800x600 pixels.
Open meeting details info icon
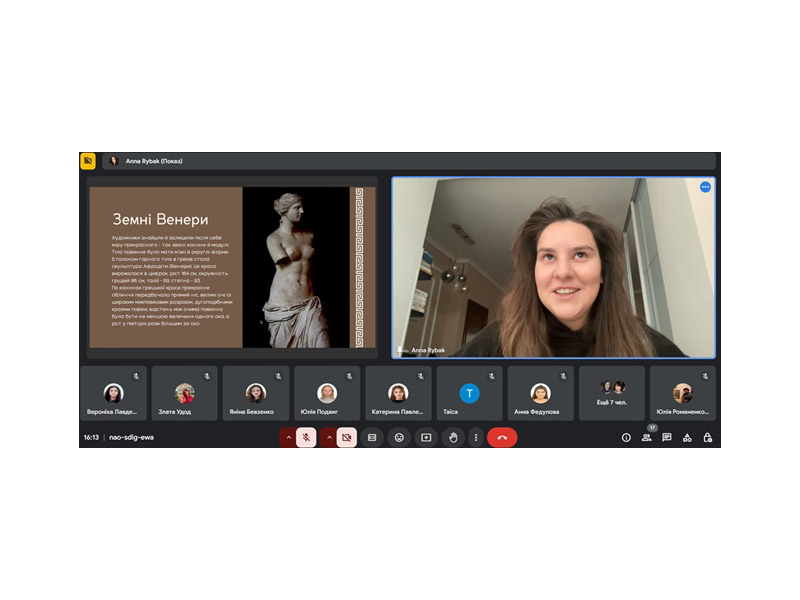click(626, 437)
